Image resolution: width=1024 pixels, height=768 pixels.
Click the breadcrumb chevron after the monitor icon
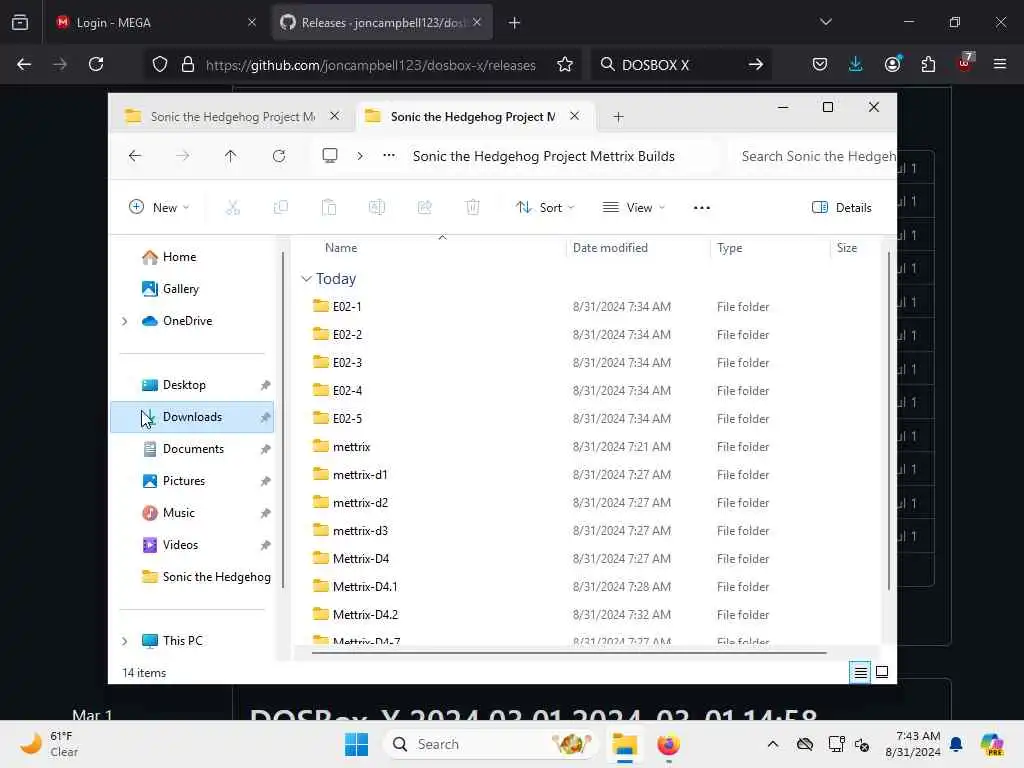coord(360,156)
